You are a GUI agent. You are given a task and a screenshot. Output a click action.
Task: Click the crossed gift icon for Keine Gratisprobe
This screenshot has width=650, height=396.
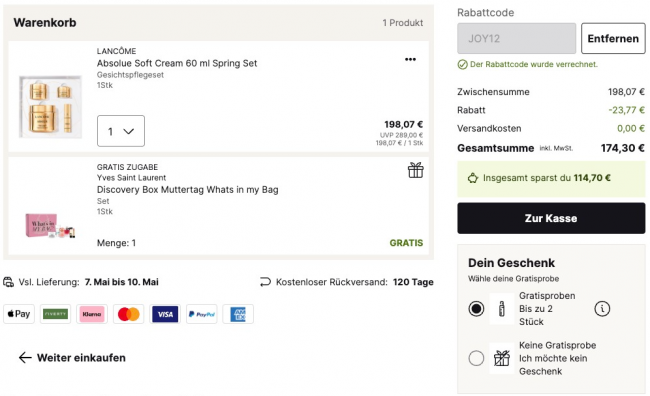tap(502, 358)
